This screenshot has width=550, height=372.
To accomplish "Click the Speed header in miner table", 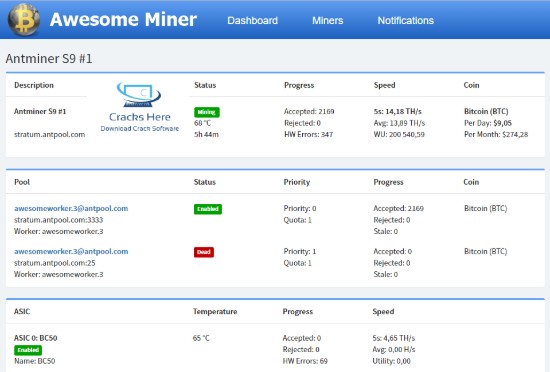I will pos(384,85).
